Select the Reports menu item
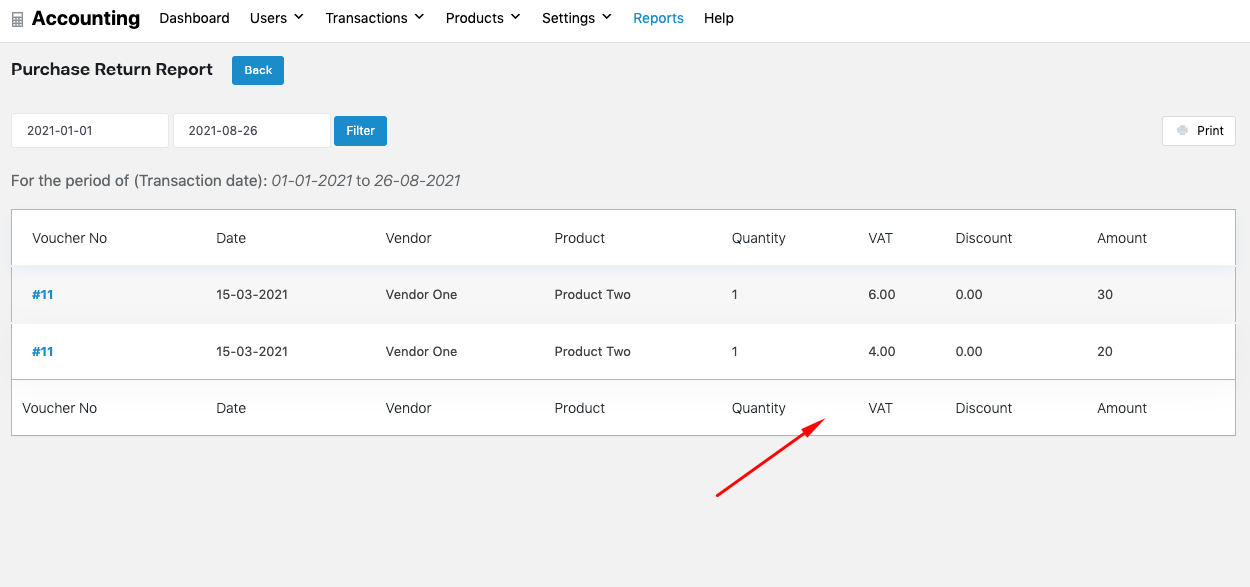The width and height of the screenshot is (1250, 587). (658, 17)
